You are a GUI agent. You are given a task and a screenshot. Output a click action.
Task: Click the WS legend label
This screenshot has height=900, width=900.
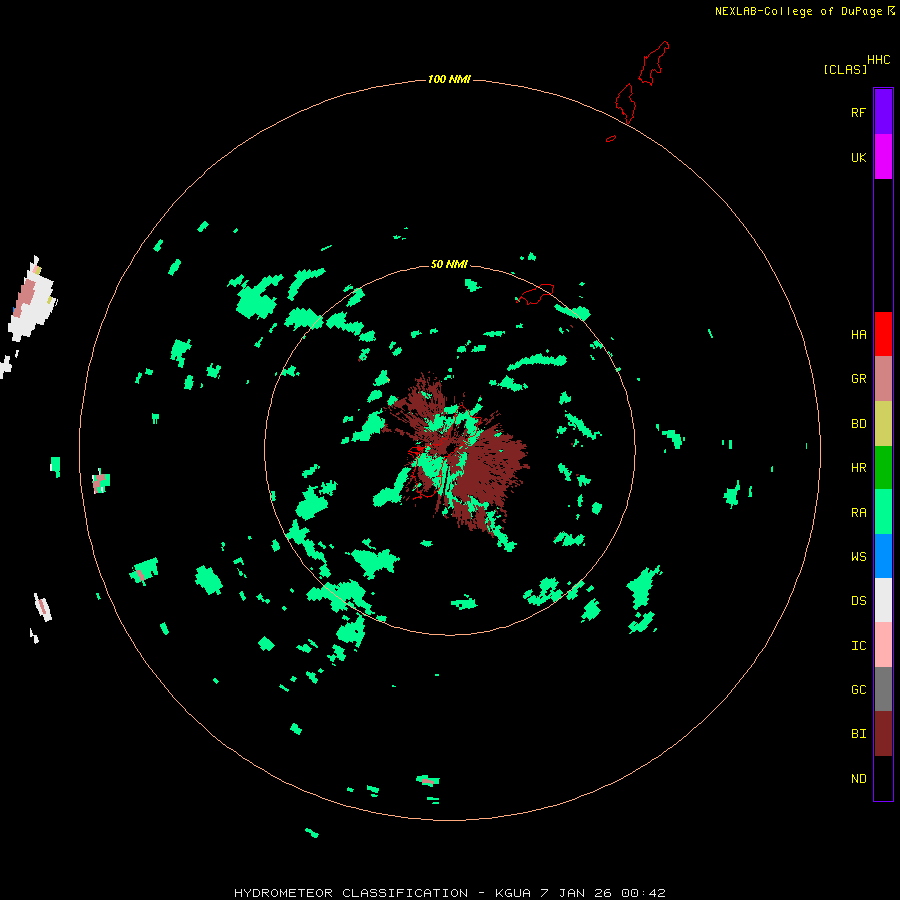[x=858, y=556]
